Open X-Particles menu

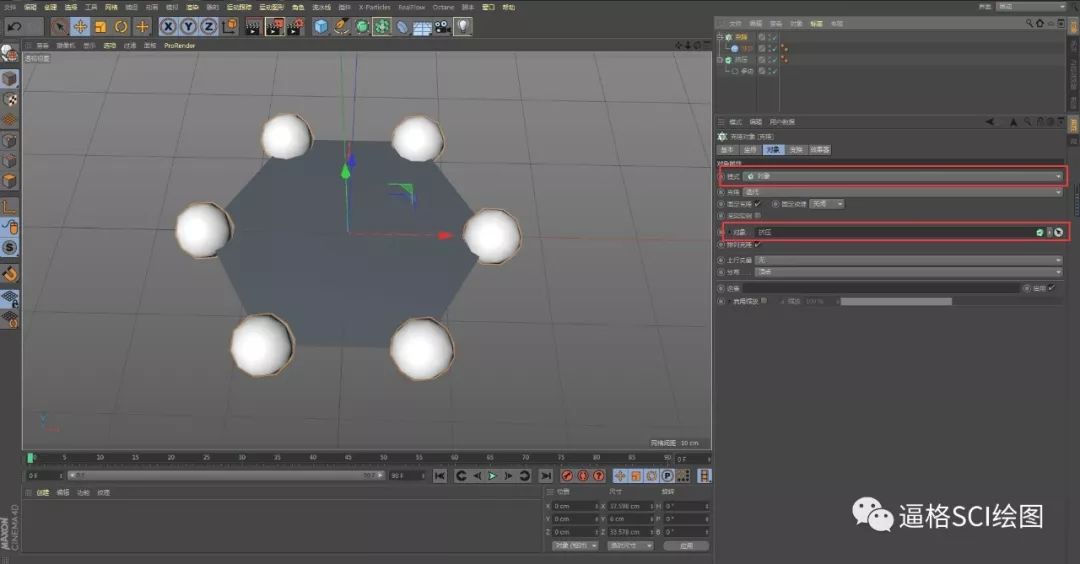click(375, 7)
